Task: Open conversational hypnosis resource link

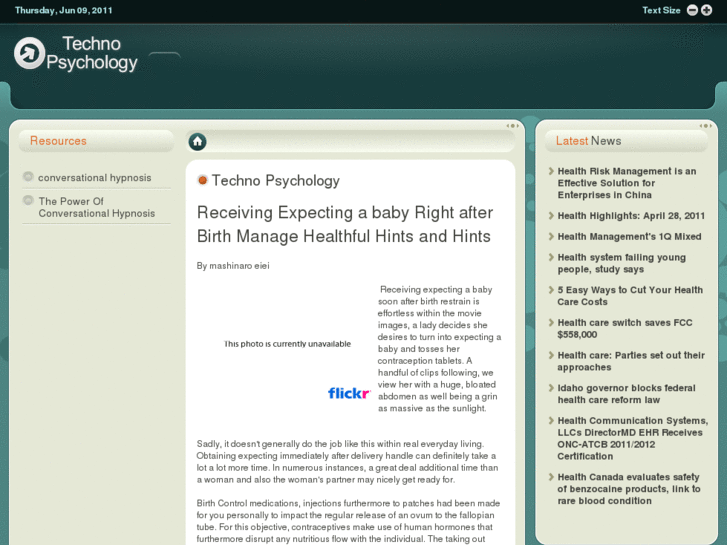Action: (x=95, y=178)
